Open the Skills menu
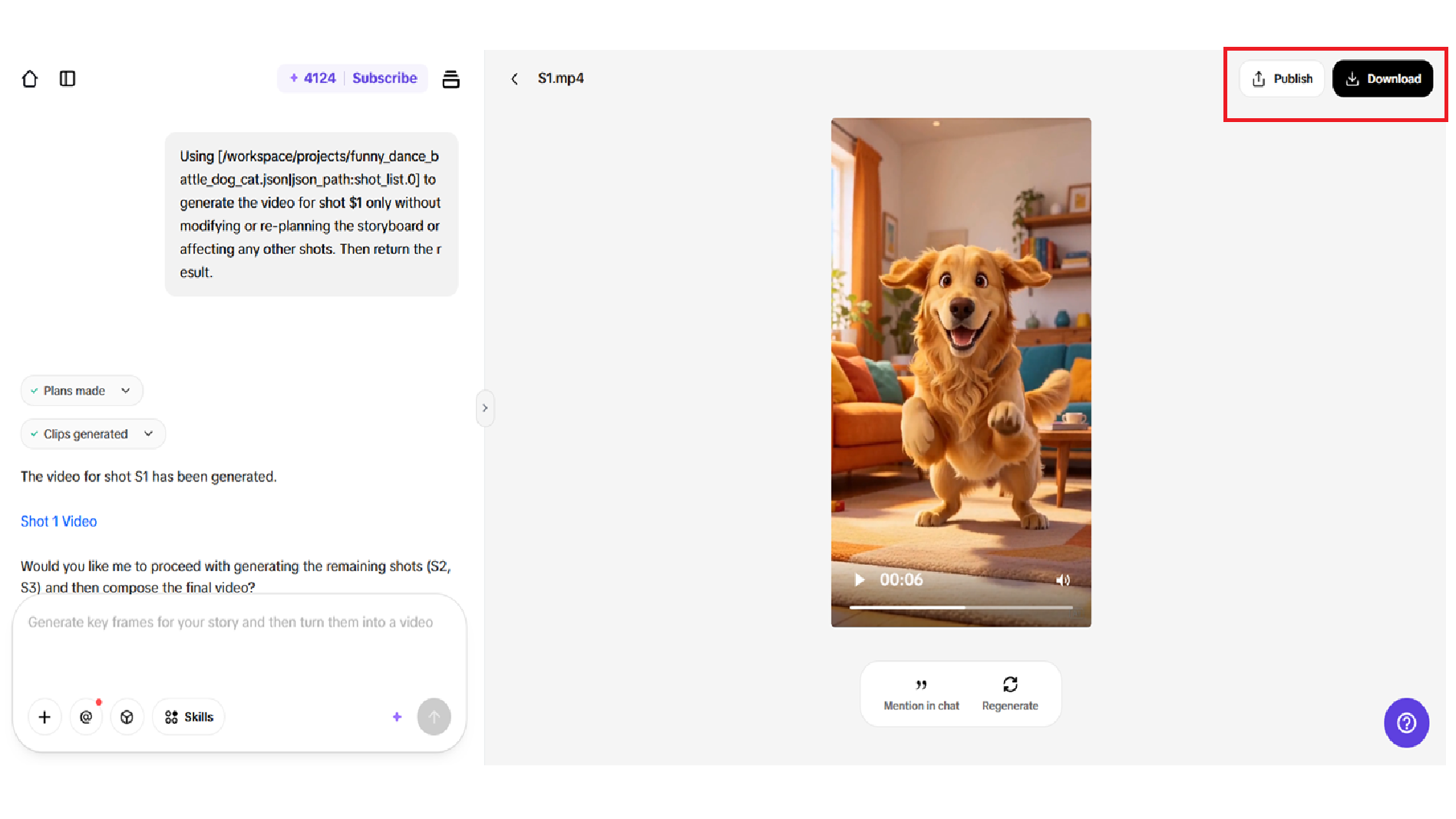This screenshot has height=819, width=1456. (189, 717)
